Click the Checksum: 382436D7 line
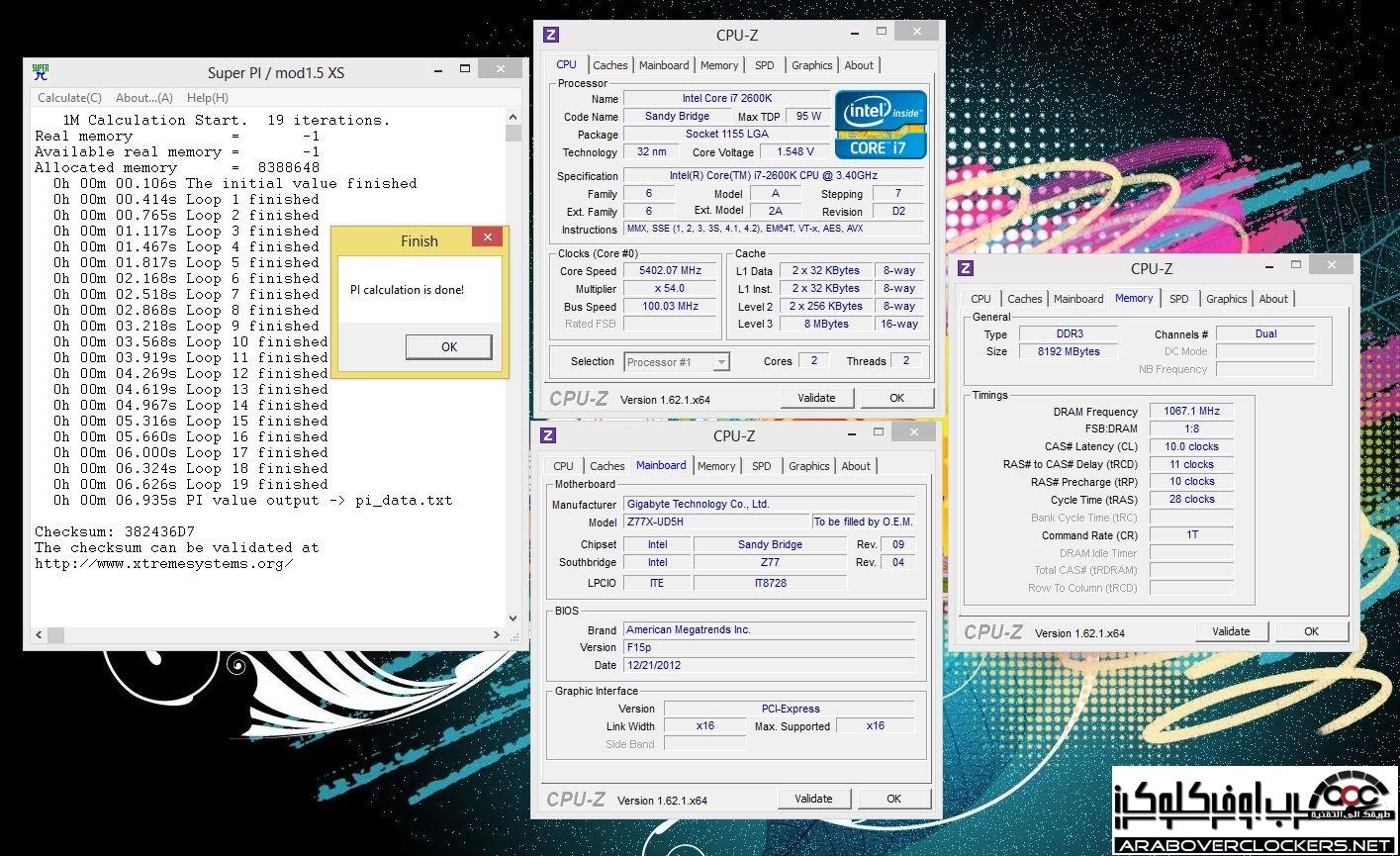The image size is (1400, 856). pos(115,531)
